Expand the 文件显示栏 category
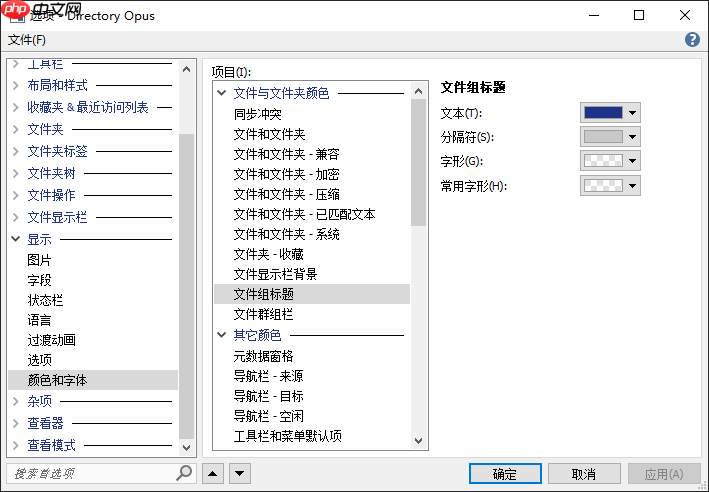709x492 pixels. [x=16, y=218]
